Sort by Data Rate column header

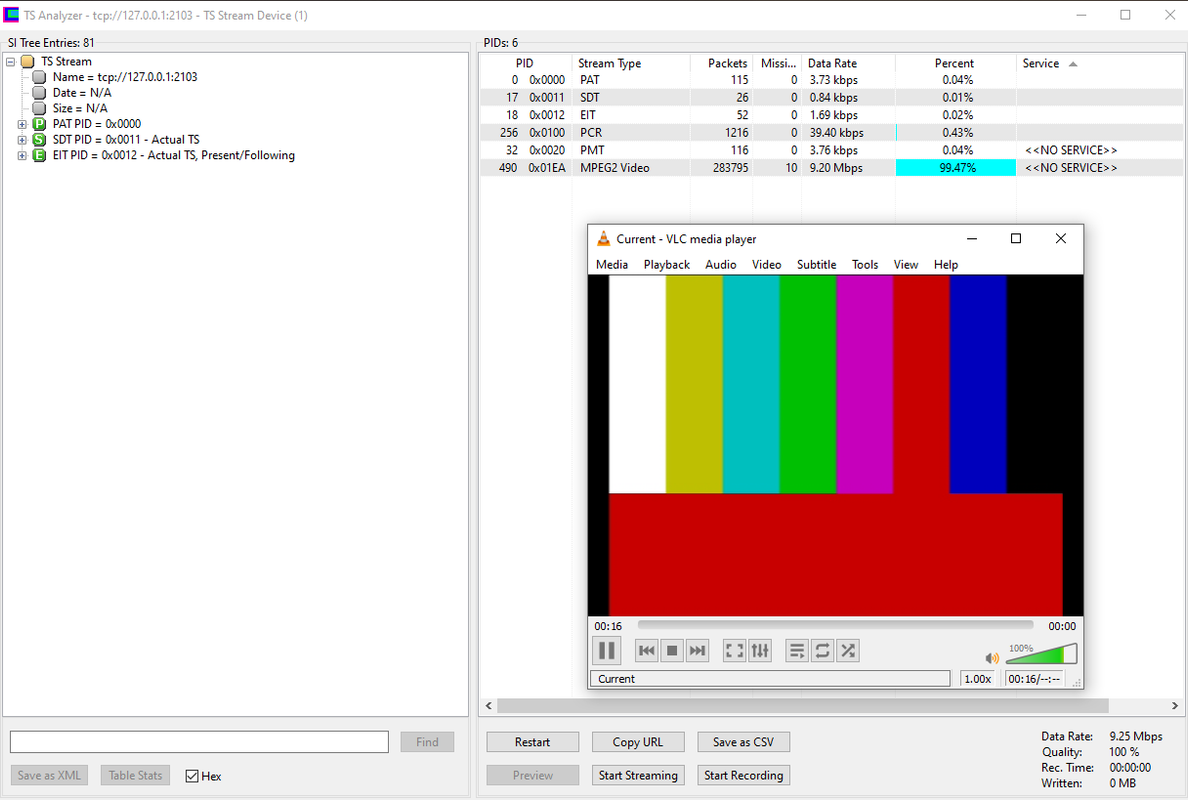(849, 63)
